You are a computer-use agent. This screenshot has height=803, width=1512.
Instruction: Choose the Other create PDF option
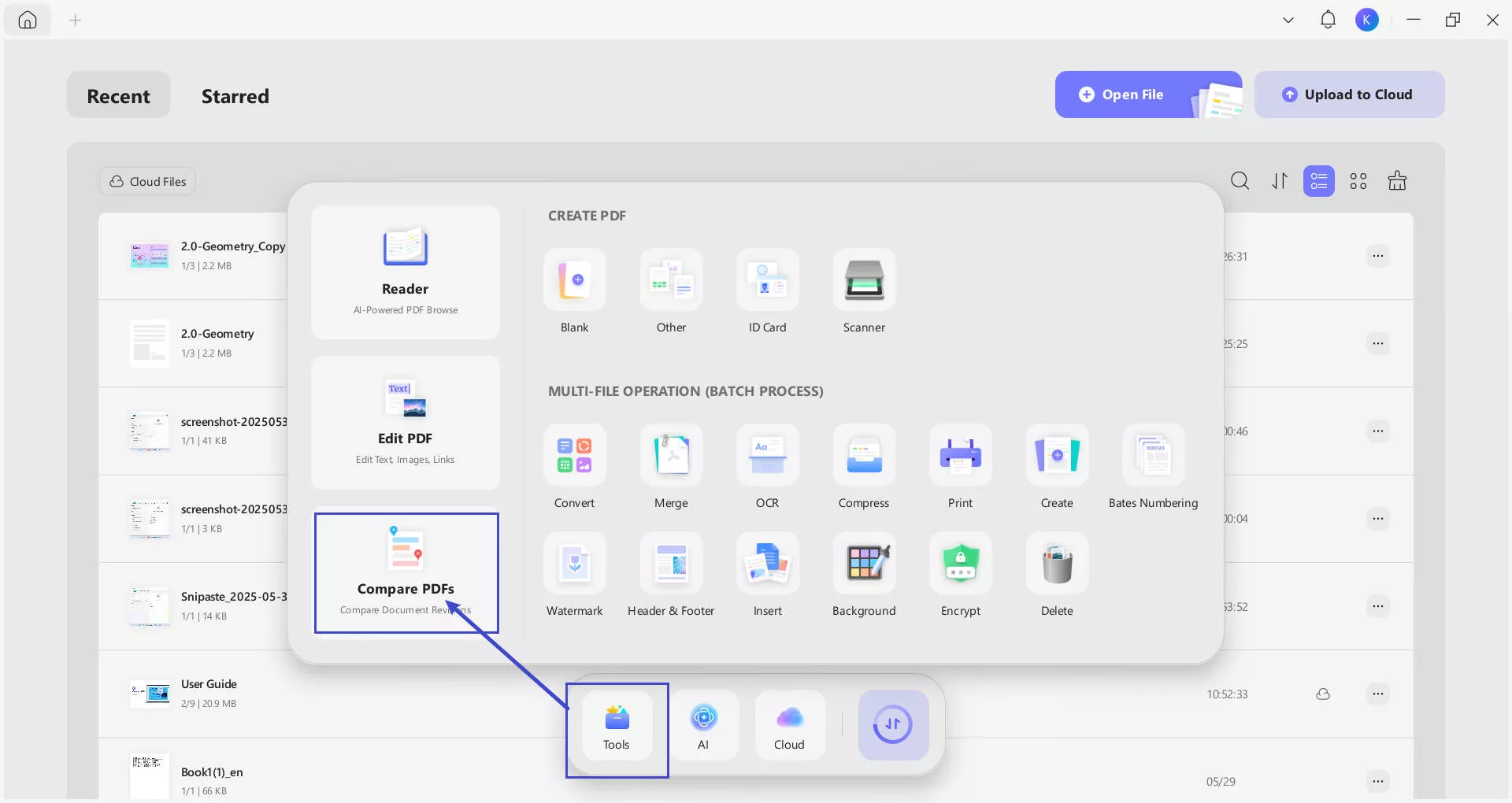(671, 280)
